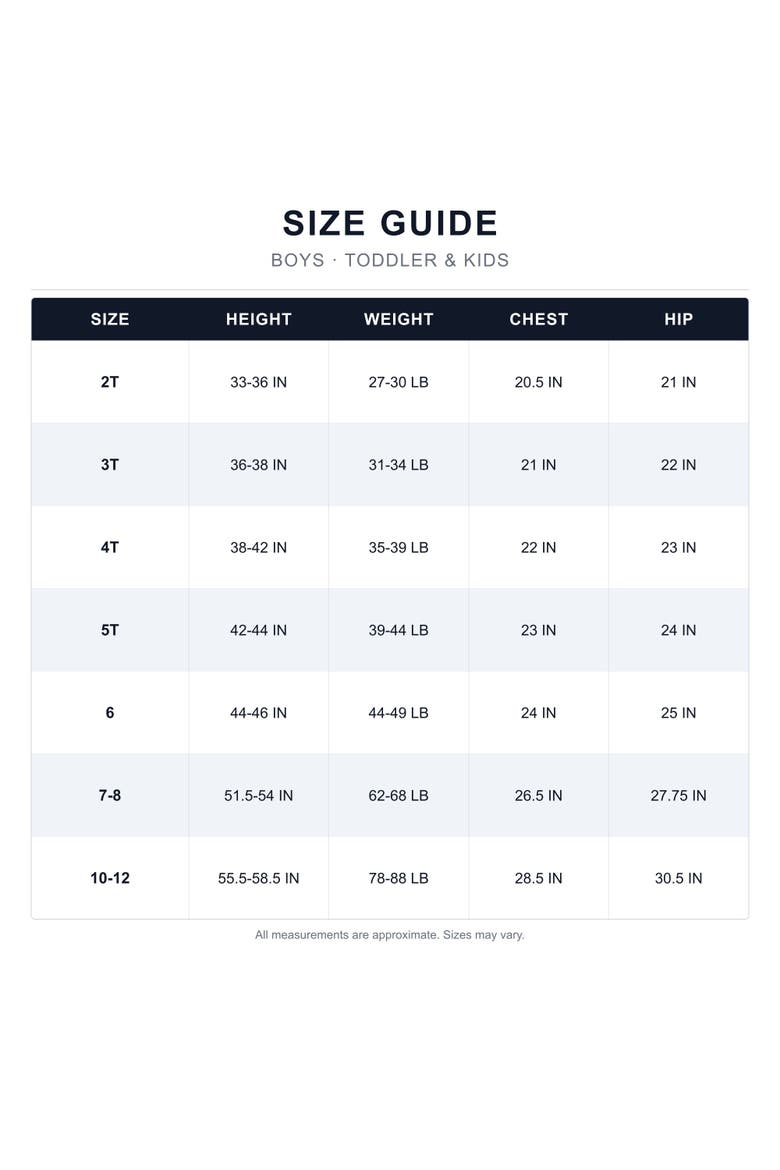Click the measurements are approximate footnote
The width and height of the screenshot is (780, 1170).
tap(390, 935)
